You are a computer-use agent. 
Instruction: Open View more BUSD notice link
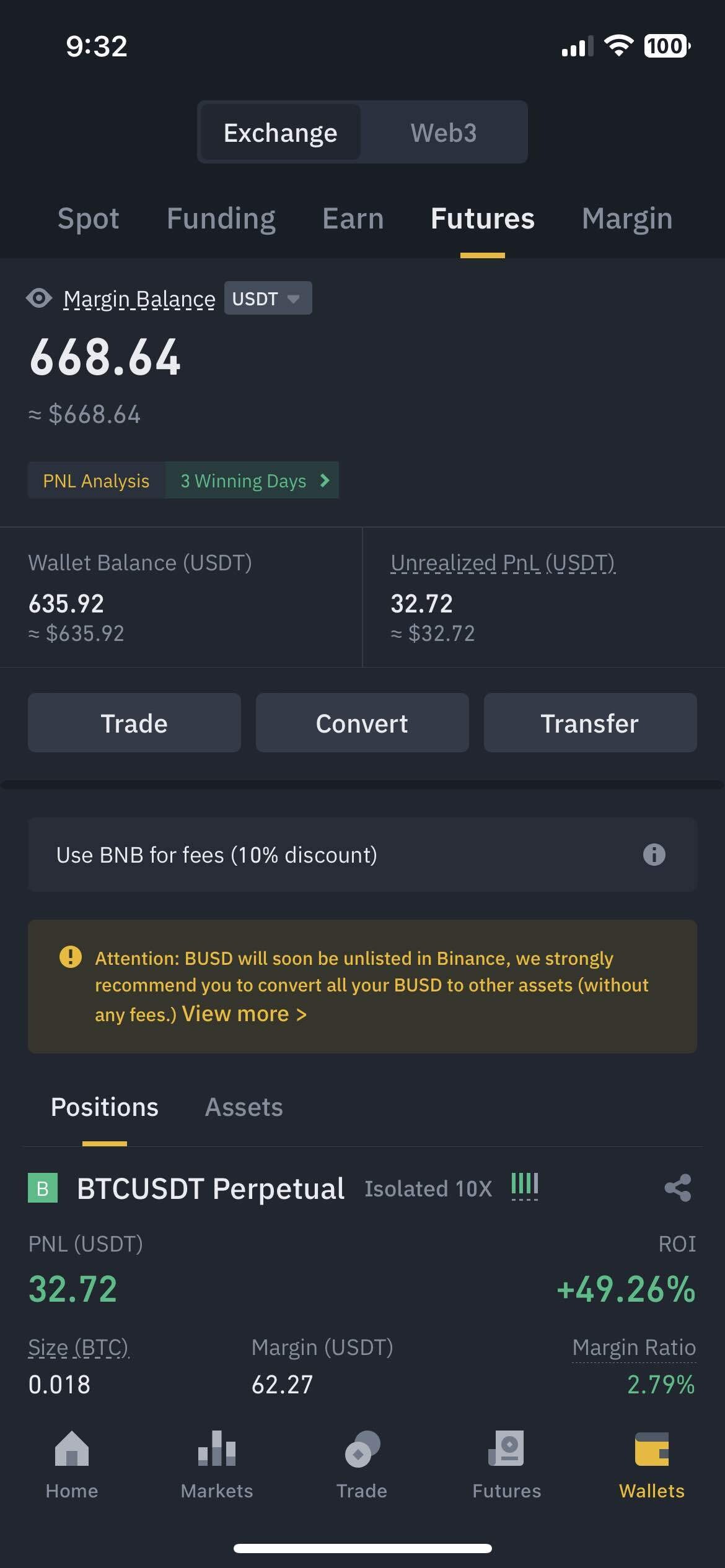[244, 1014]
